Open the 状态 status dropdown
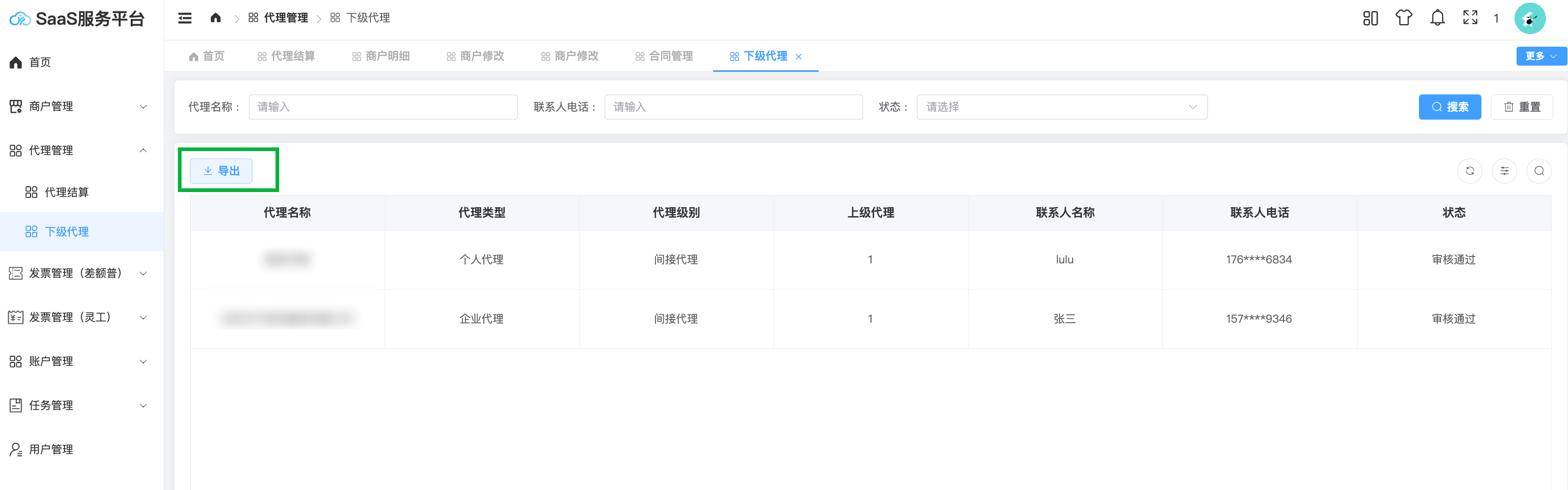This screenshot has height=490, width=1568. [1062, 107]
